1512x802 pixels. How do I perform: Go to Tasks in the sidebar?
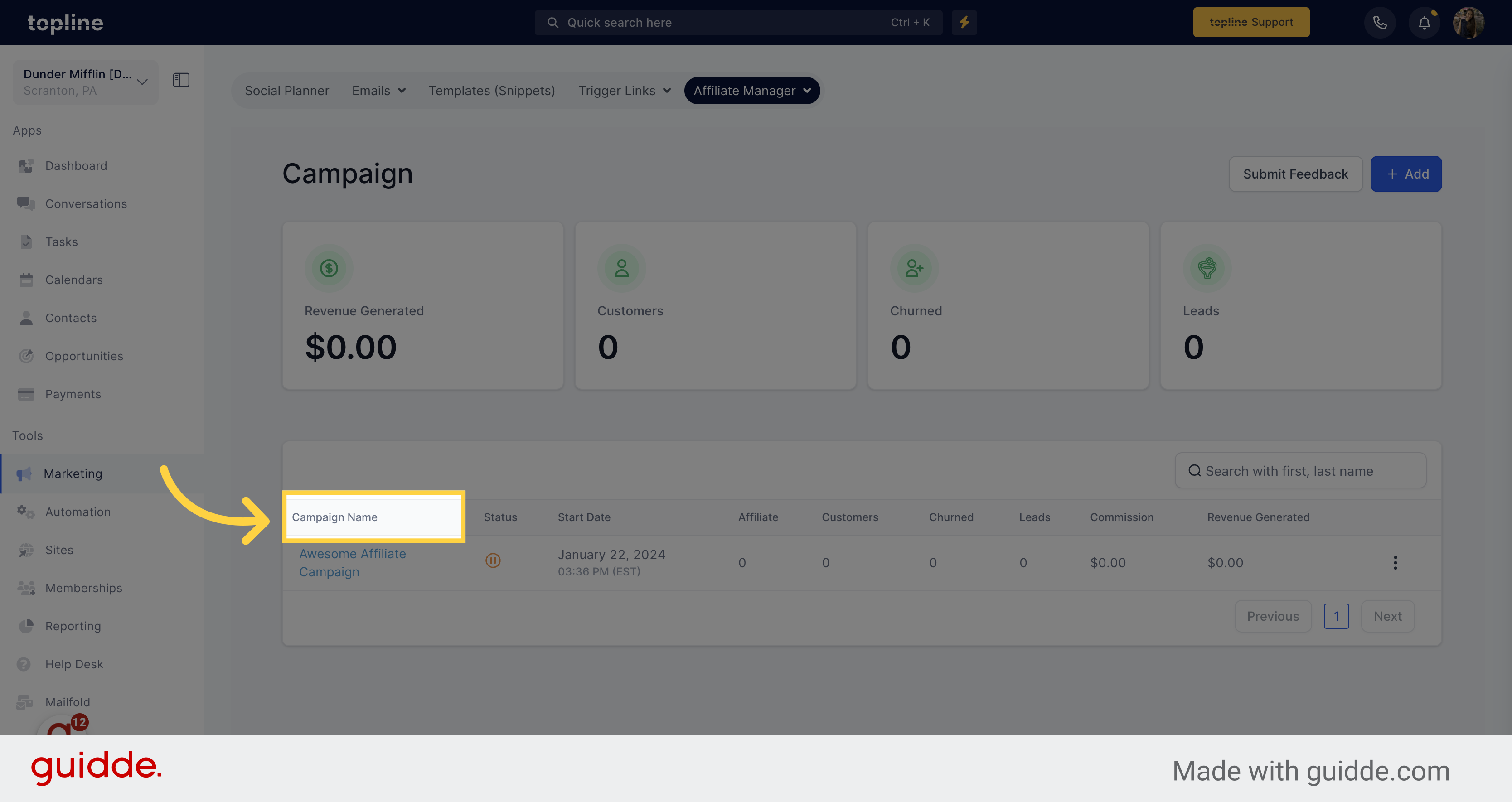62,242
